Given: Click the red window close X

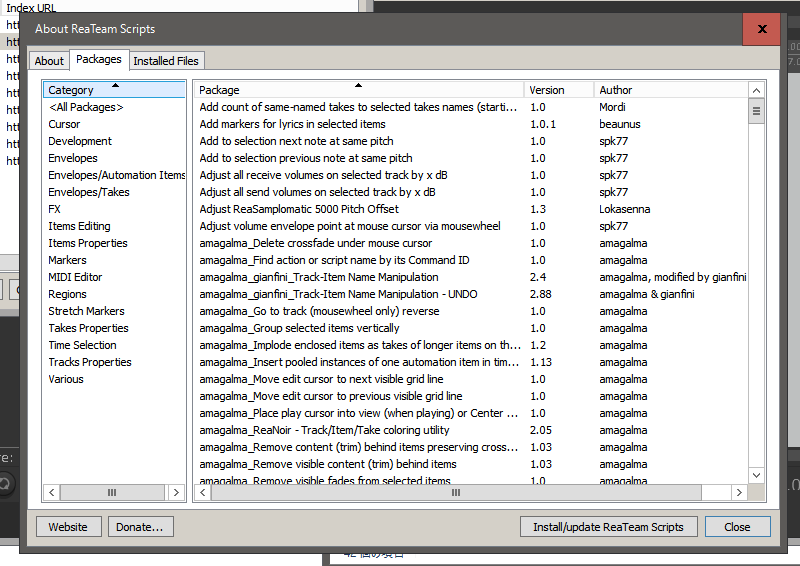Looking at the screenshot, I should 761,29.
